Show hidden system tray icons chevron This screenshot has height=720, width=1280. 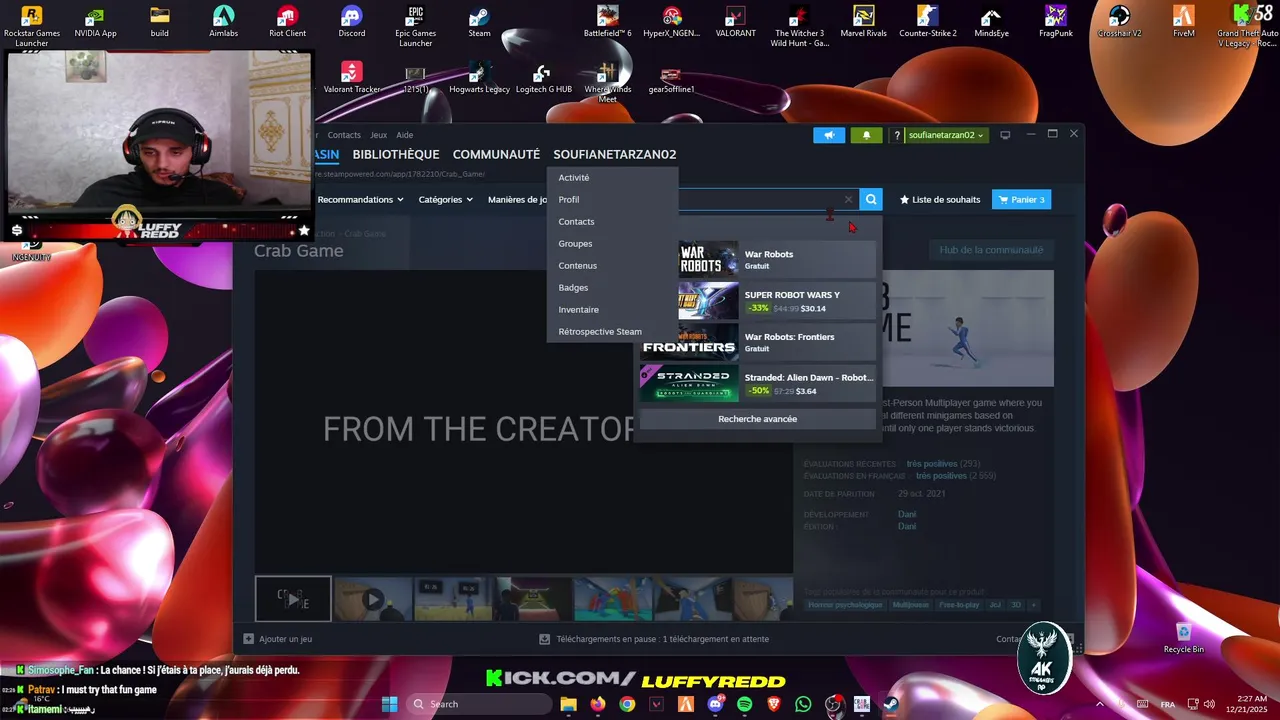(x=1100, y=704)
